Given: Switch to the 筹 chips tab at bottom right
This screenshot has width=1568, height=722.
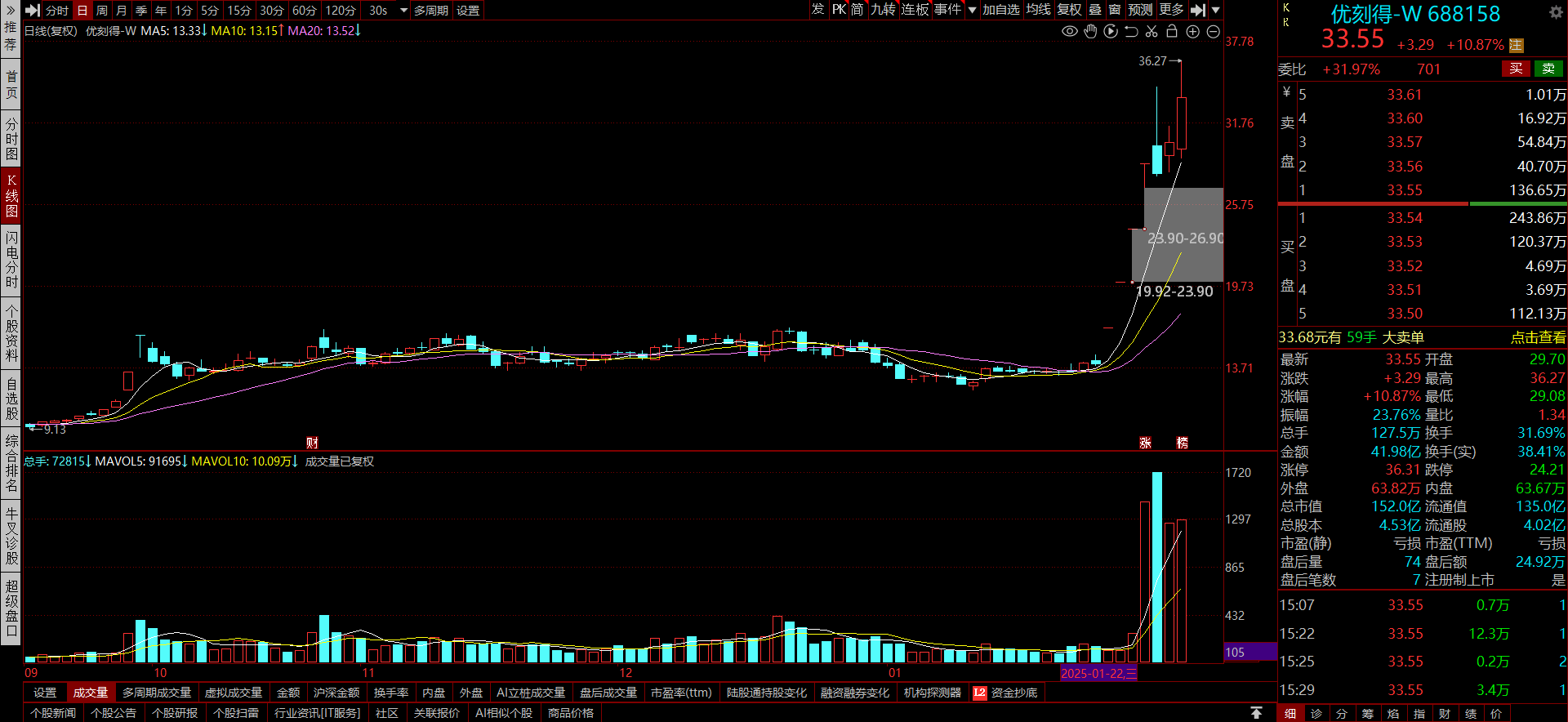Looking at the screenshot, I should [1368, 713].
